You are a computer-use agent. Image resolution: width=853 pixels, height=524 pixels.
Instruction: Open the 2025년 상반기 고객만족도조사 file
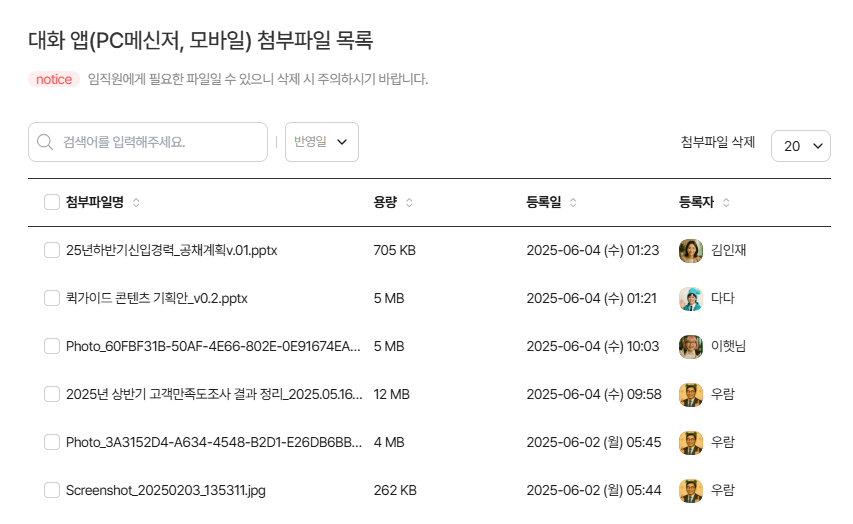click(213, 394)
